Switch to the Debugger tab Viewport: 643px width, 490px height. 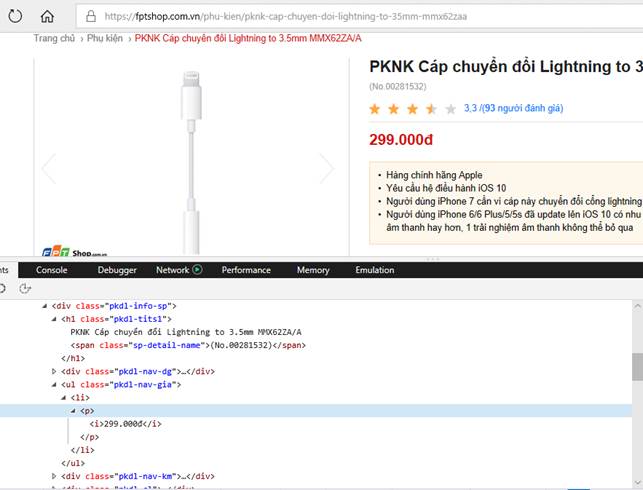pyautogui.click(x=117, y=270)
